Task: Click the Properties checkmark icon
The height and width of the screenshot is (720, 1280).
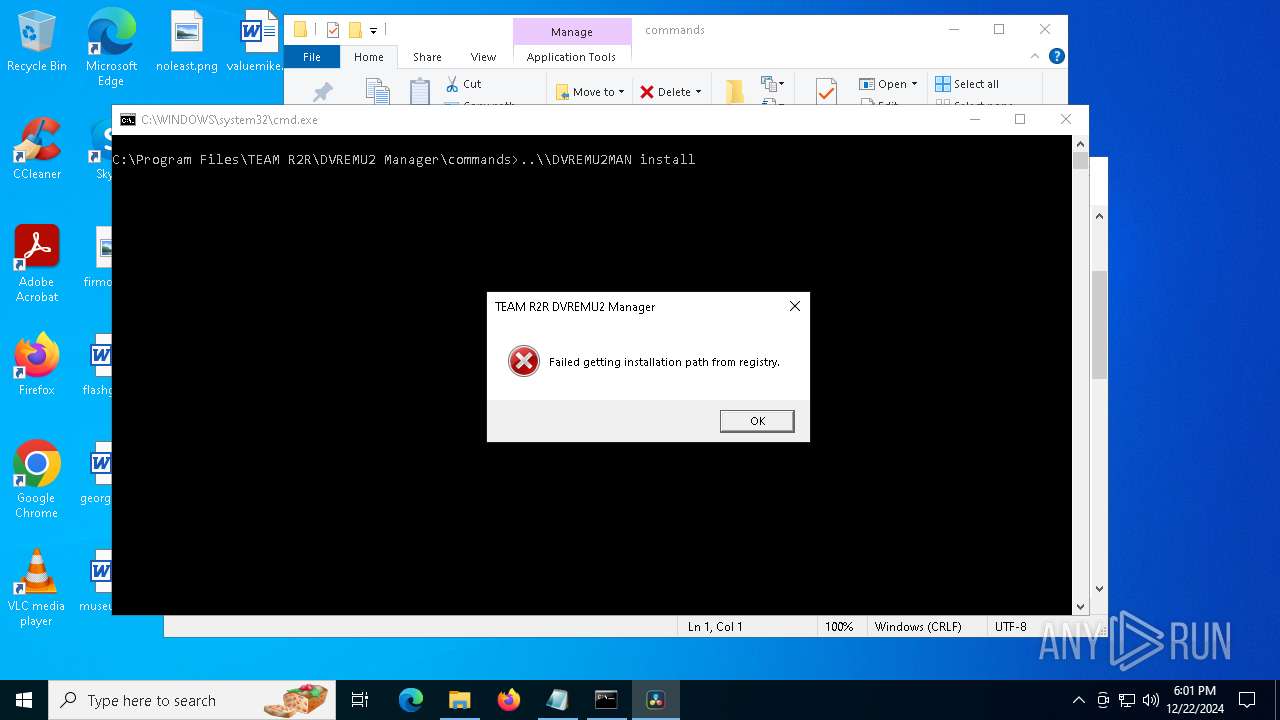Action: (826, 92)
